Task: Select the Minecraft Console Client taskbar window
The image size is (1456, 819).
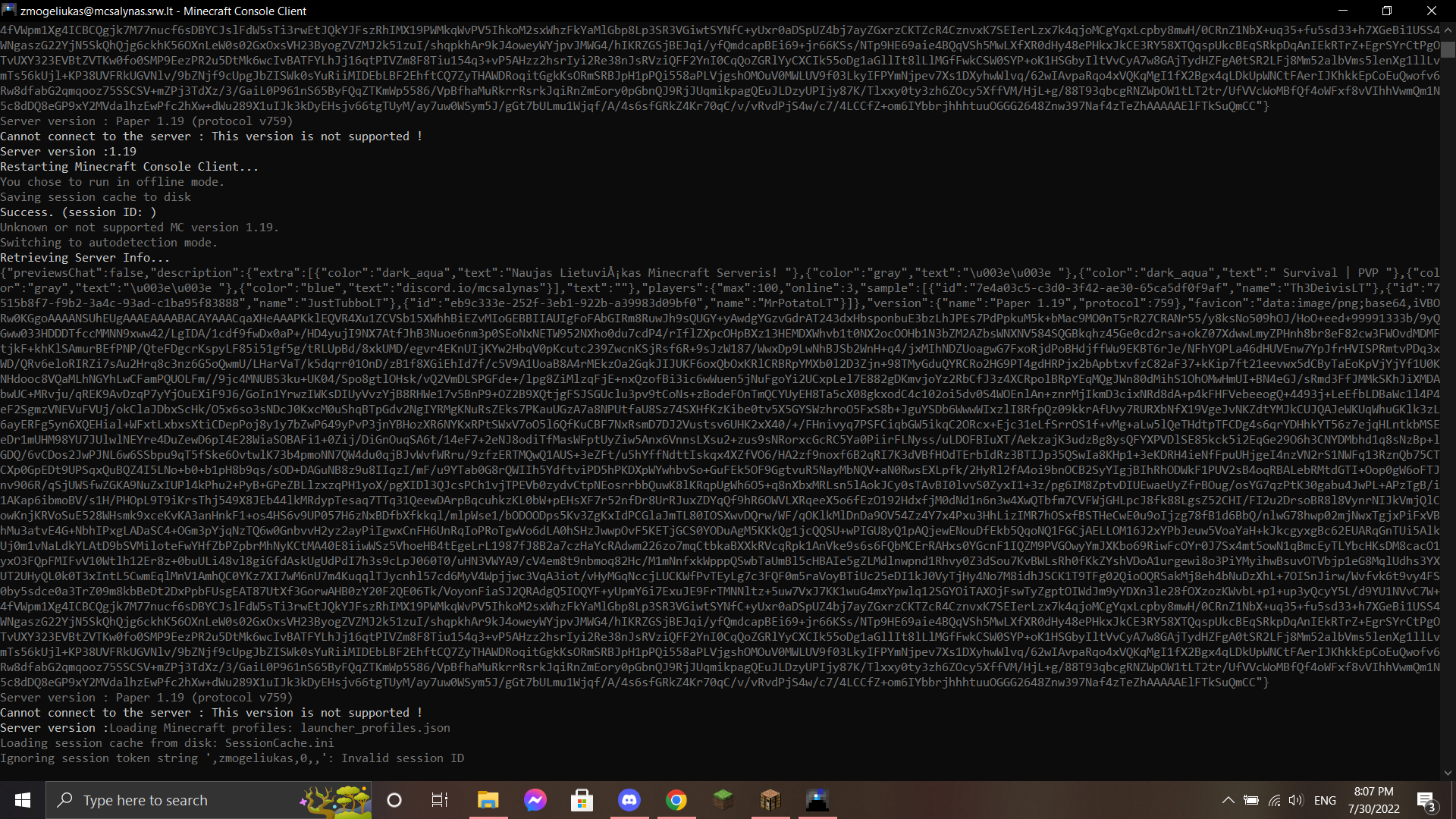Action: 817,800
